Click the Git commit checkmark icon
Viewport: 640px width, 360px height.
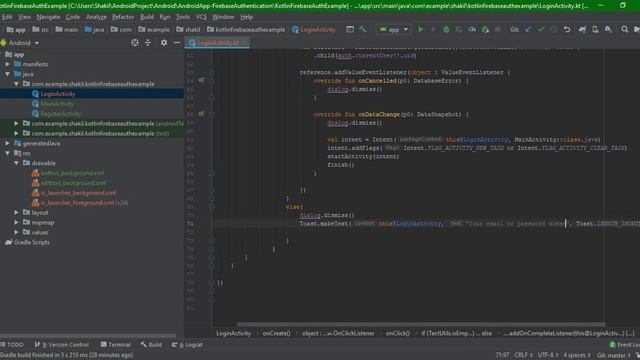click(x=541, y=29)
